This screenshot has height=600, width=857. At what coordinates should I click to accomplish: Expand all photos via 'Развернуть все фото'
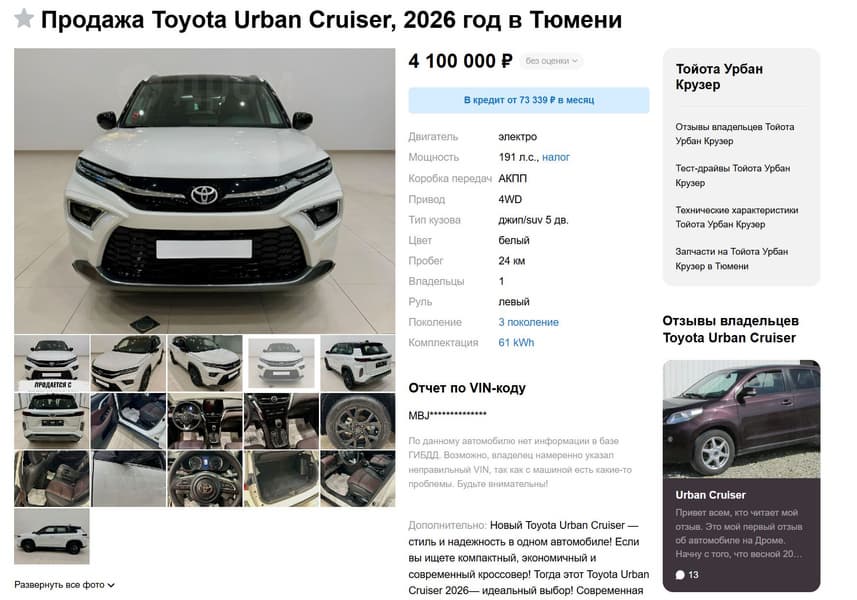tap(64, 585)
